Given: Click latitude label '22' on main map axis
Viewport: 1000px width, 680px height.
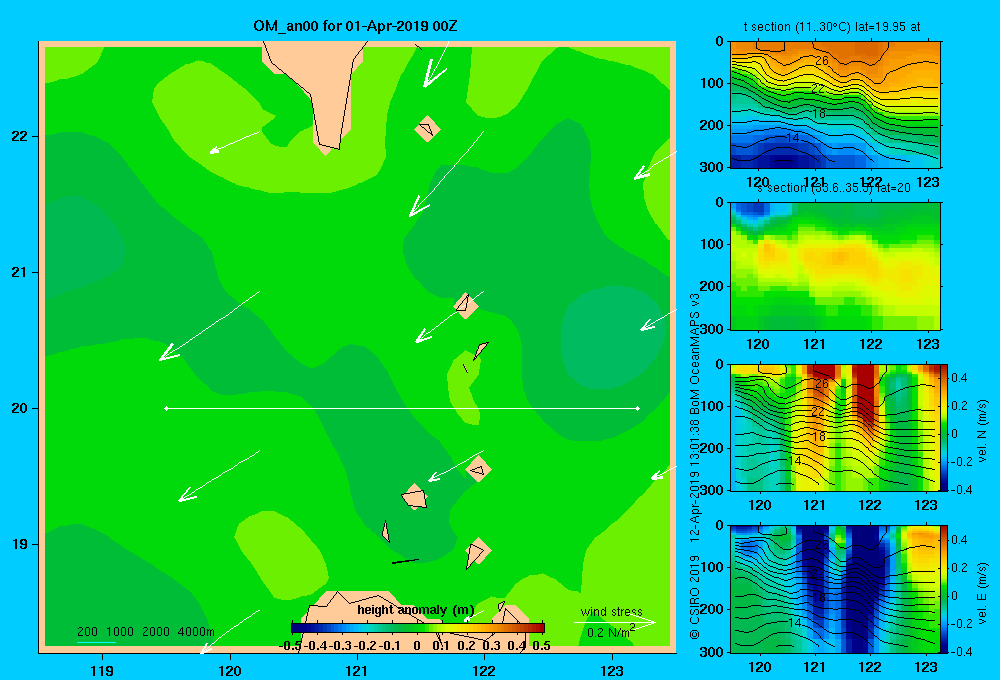Looking at the screenshot, I should (x=19, y=136).
